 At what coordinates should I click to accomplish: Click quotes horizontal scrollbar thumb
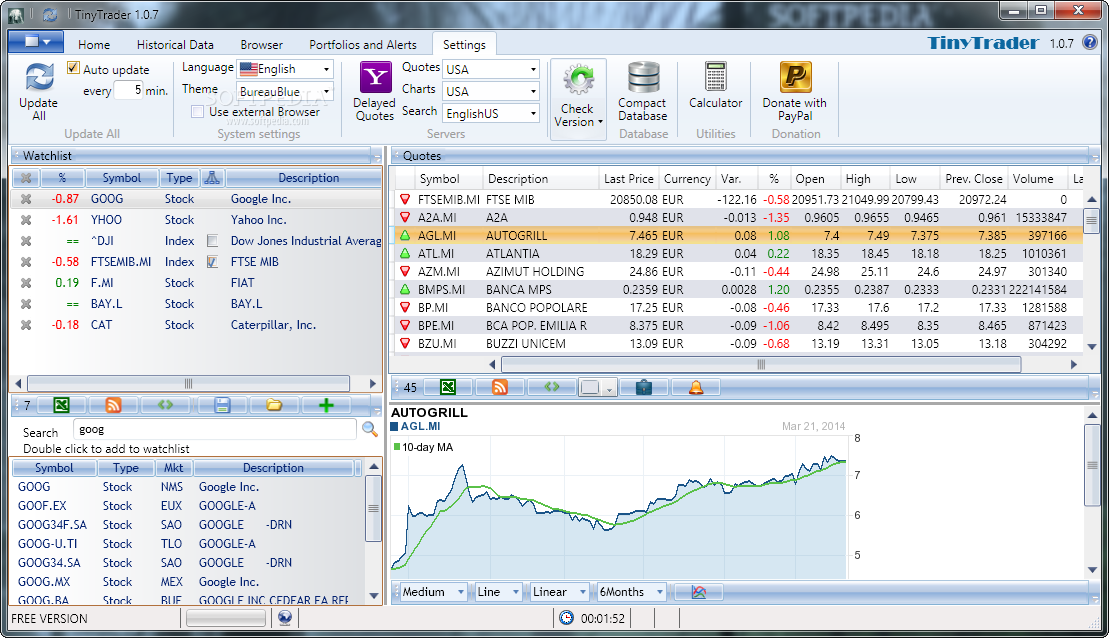[761, 364]
